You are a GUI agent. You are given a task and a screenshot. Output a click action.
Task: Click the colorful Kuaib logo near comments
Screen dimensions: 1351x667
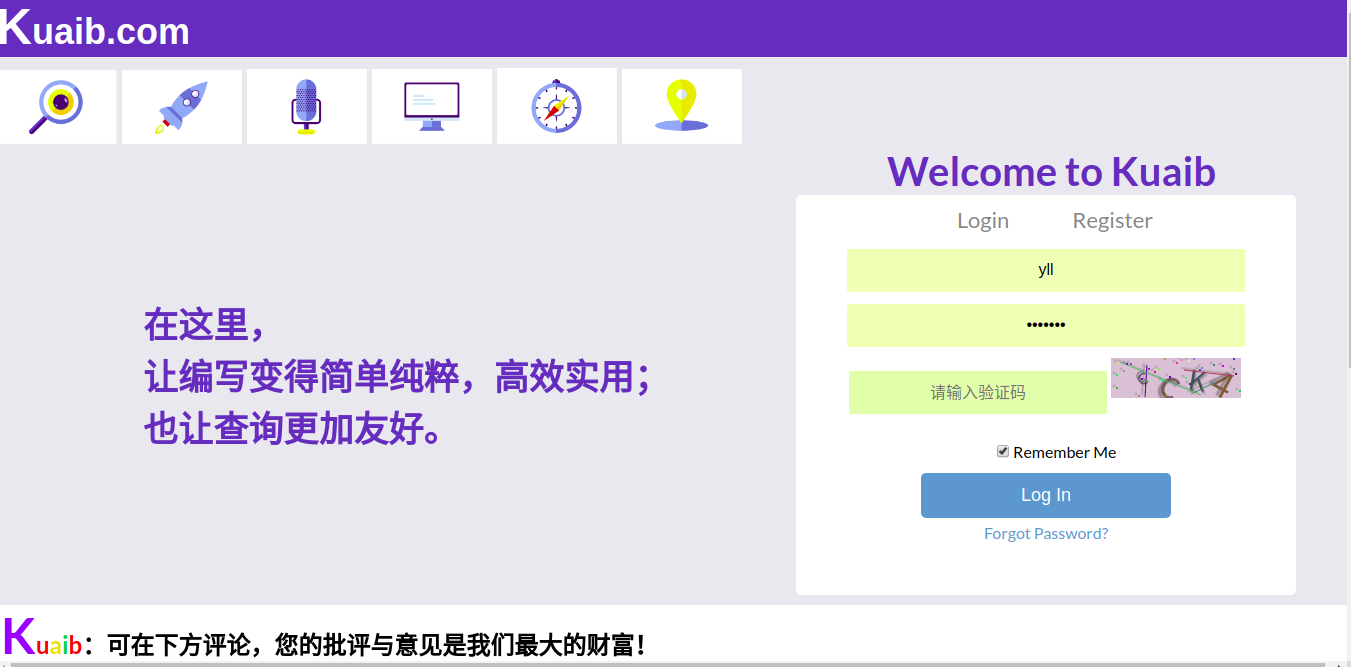42,638
